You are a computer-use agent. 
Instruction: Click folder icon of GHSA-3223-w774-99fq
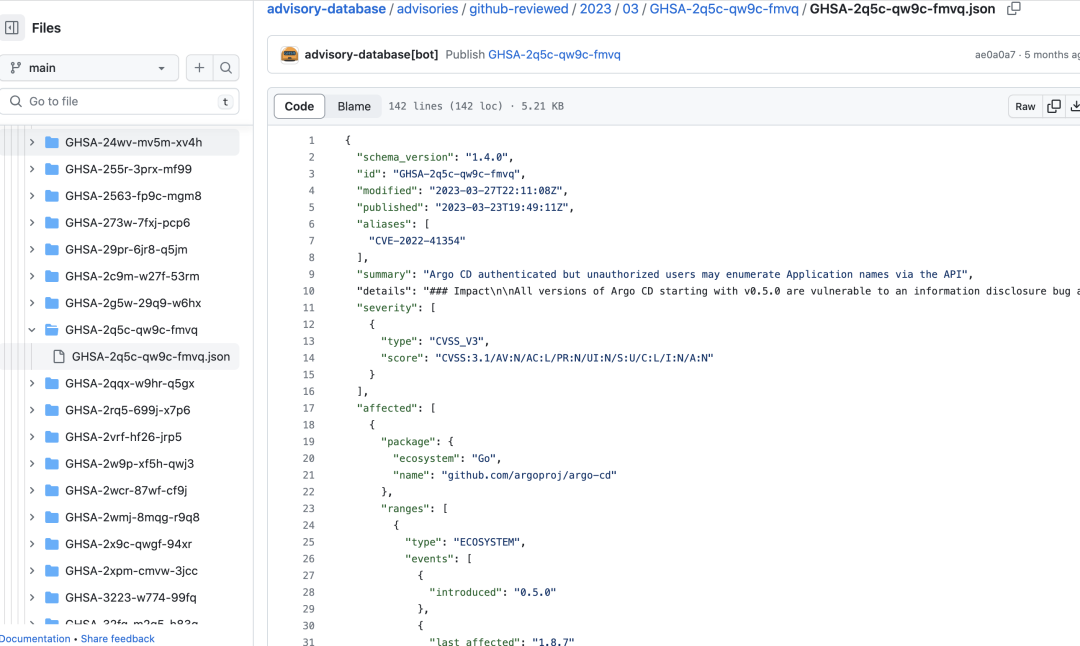(52, 598)
